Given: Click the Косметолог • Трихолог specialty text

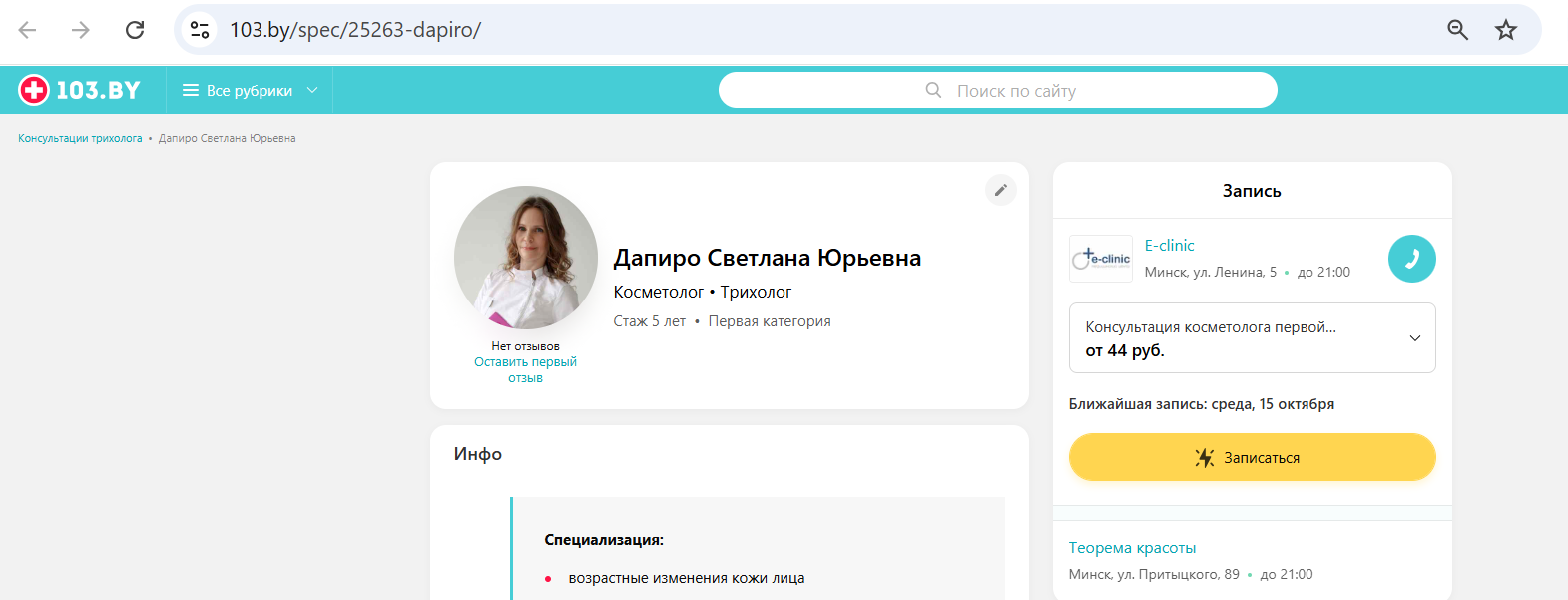Looking at the screenshot, I should [703, 293].
